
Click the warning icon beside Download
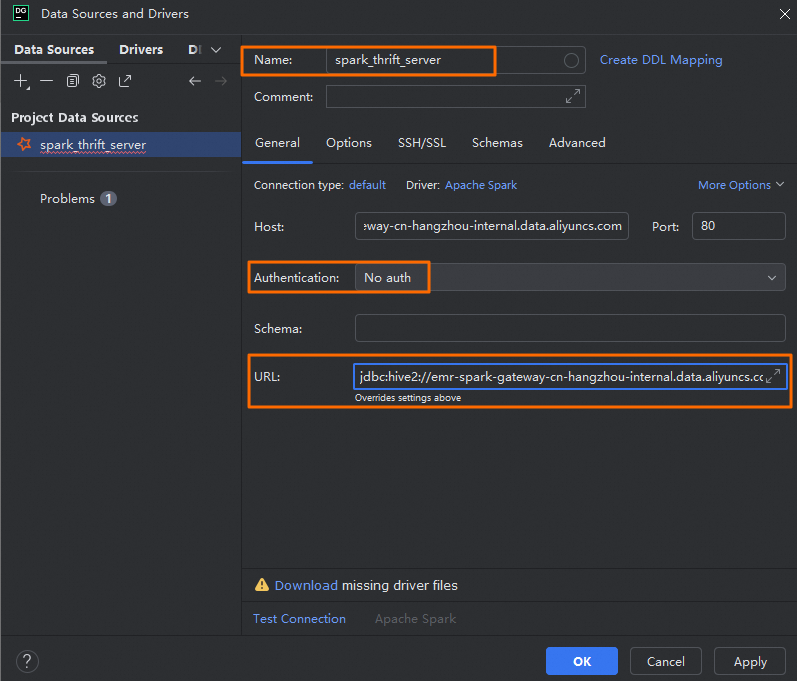(x=262, y=585)
